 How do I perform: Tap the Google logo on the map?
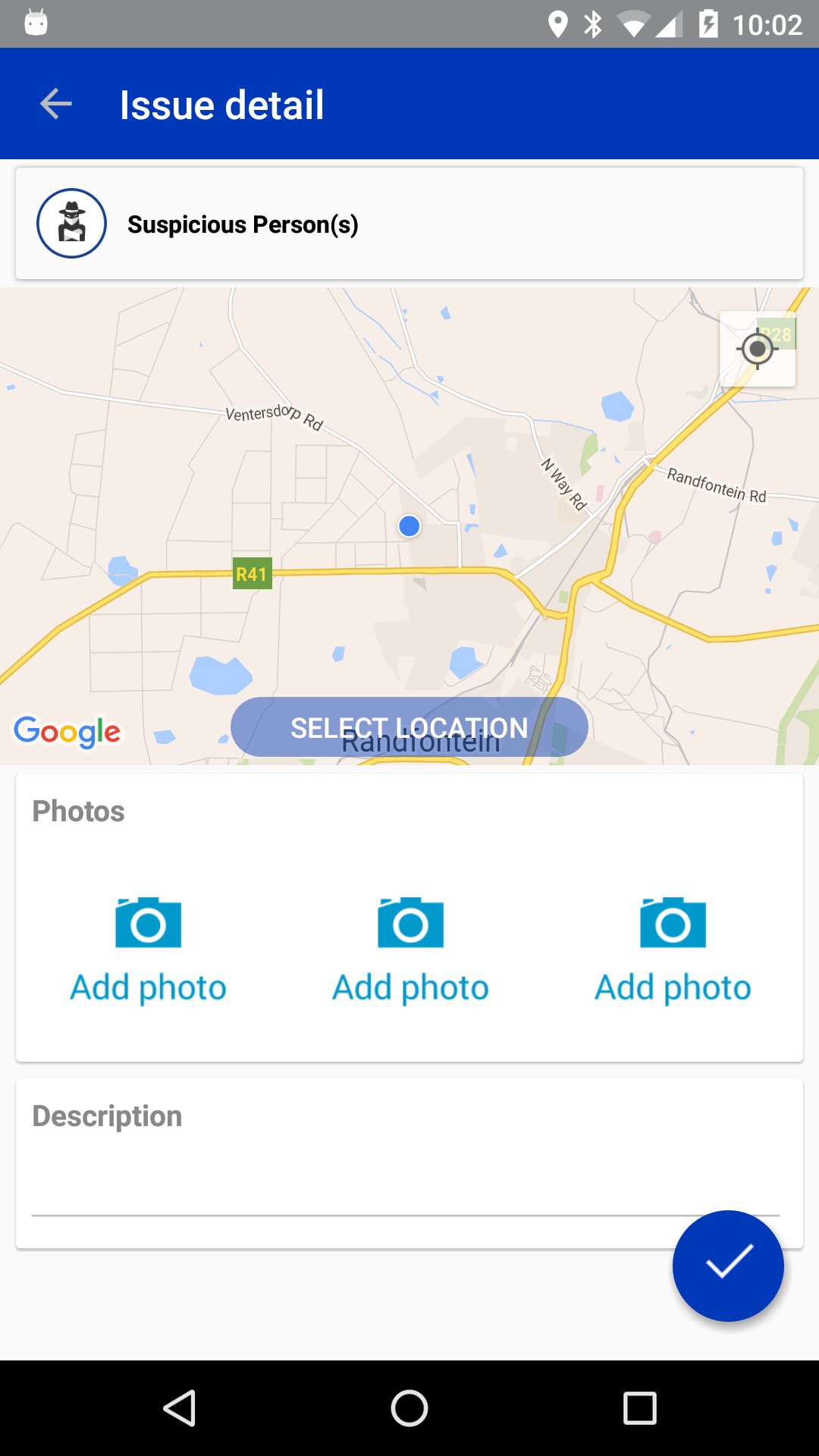(x=67, y=732)
